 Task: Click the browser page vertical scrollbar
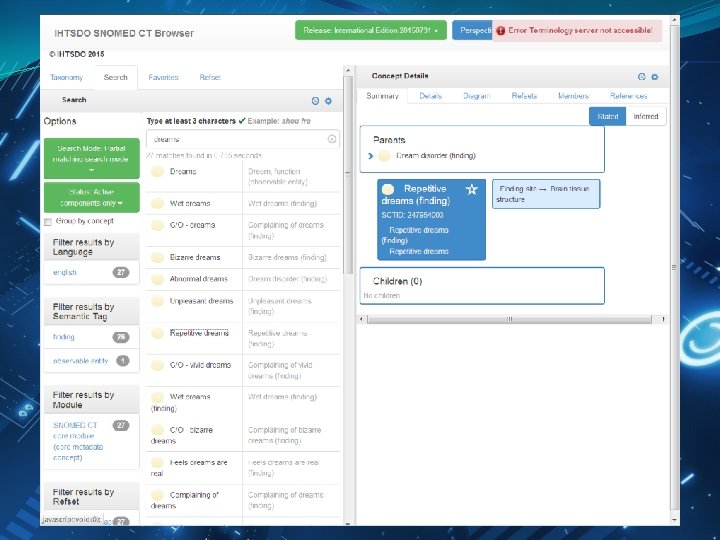click(674, 266)
